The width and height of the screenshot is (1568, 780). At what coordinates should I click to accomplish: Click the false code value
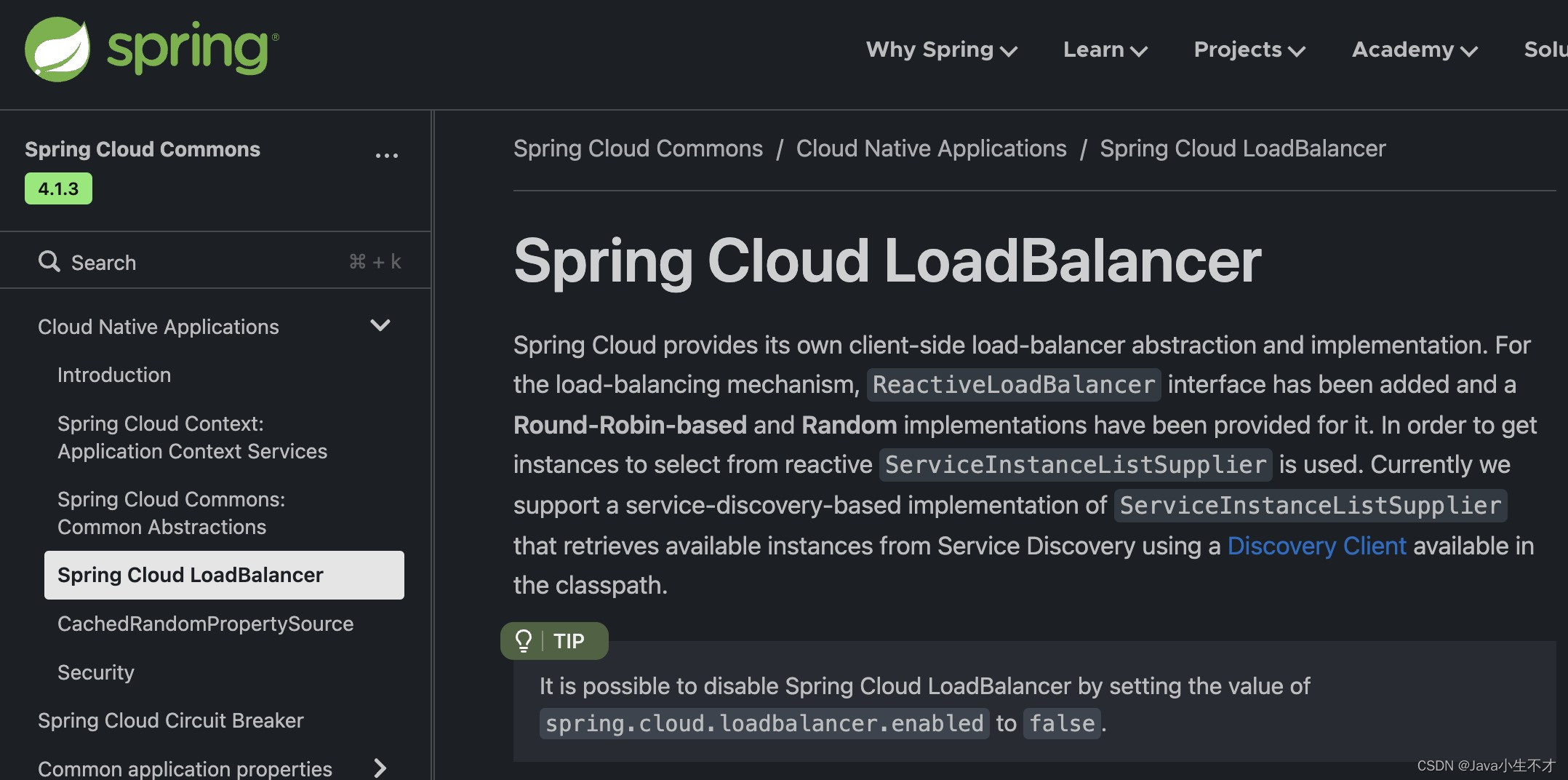tap(1062, 723)
